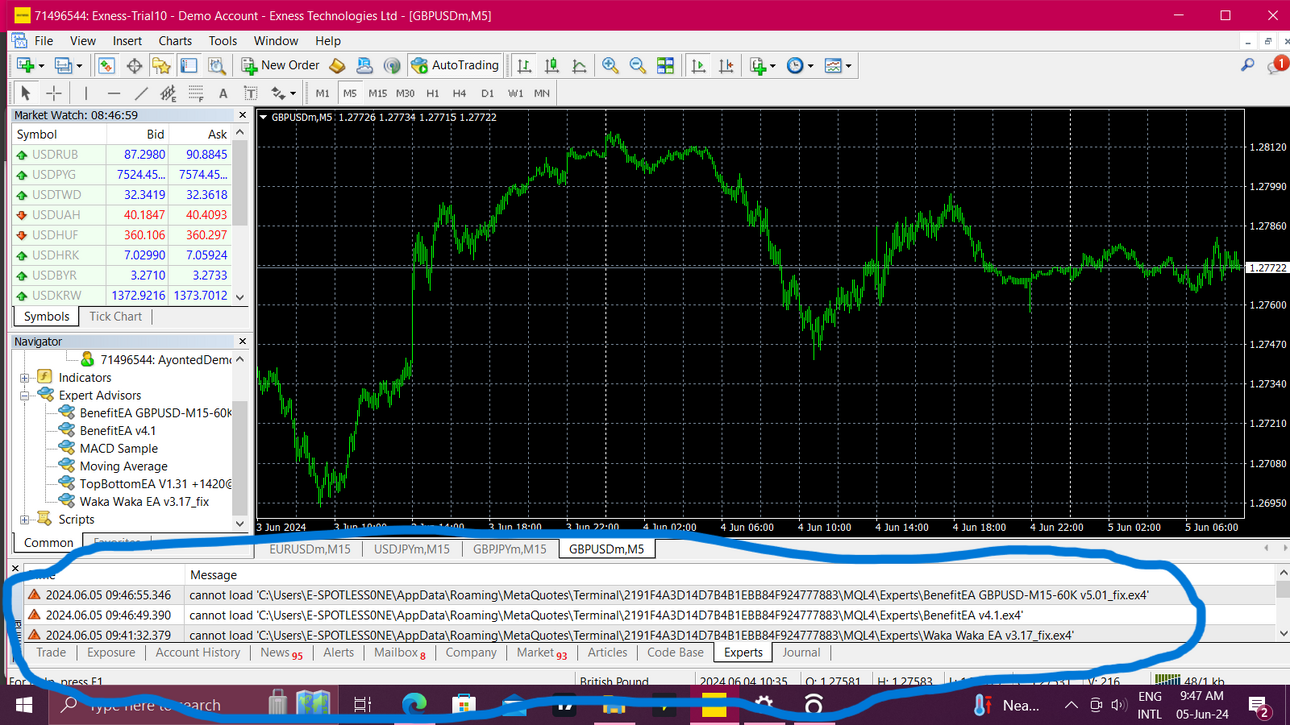Select Waka Waka EA v3.17_fix advisor
This screenshot has height=725, width=1290.
pos(144,502)
